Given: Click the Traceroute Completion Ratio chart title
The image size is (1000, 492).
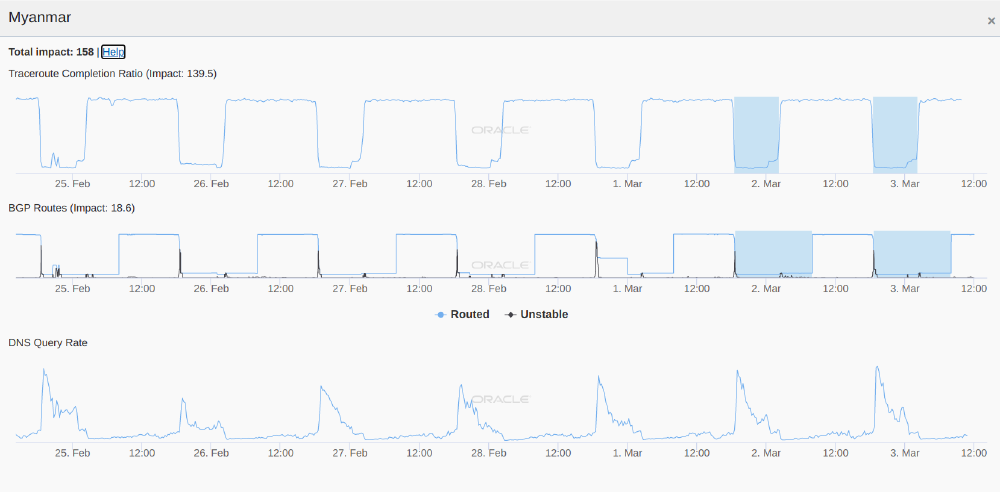Looking at the screenshot, I should tap(112, 73).
